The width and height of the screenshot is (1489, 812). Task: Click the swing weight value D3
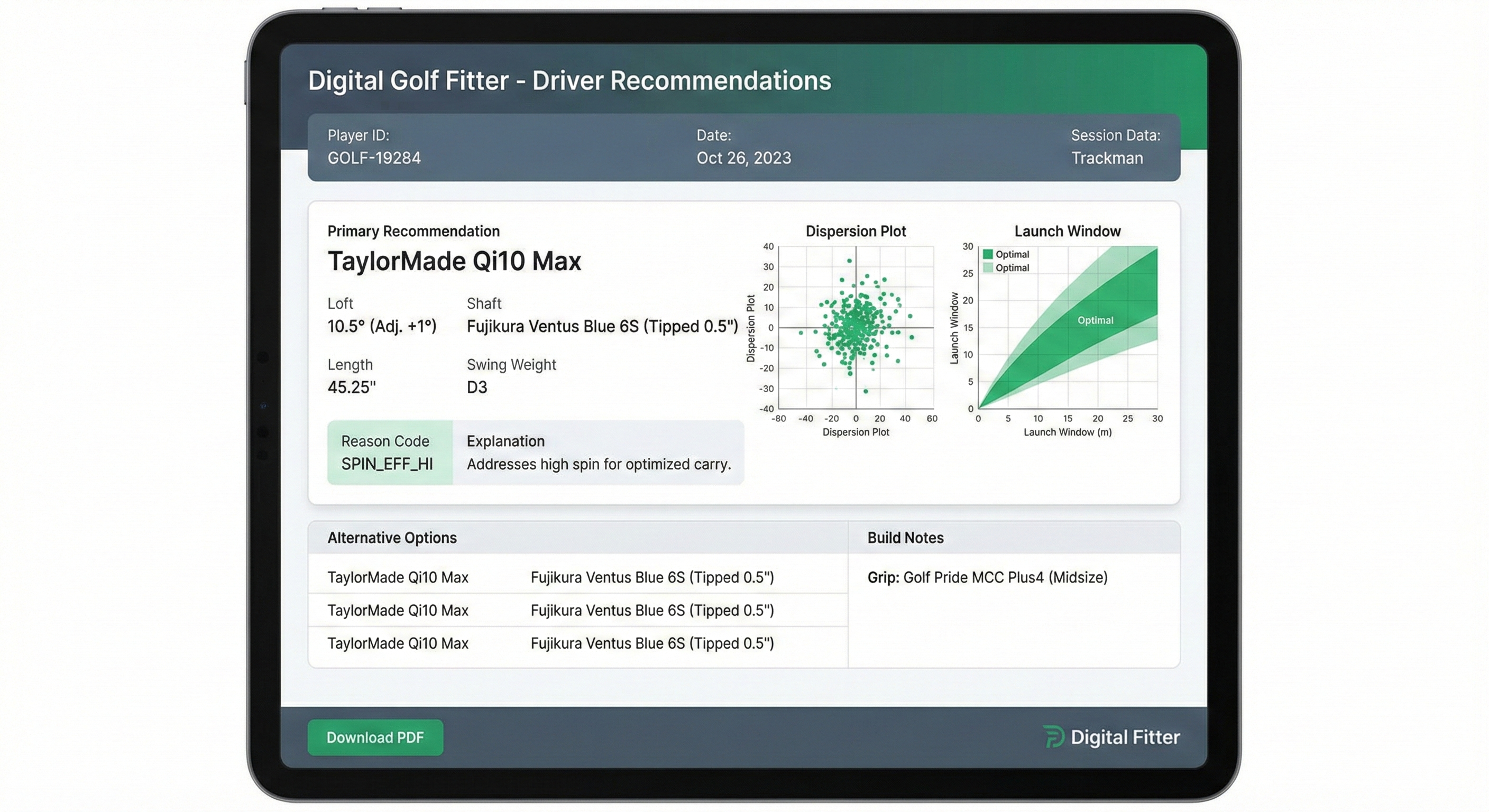(477, 386)
